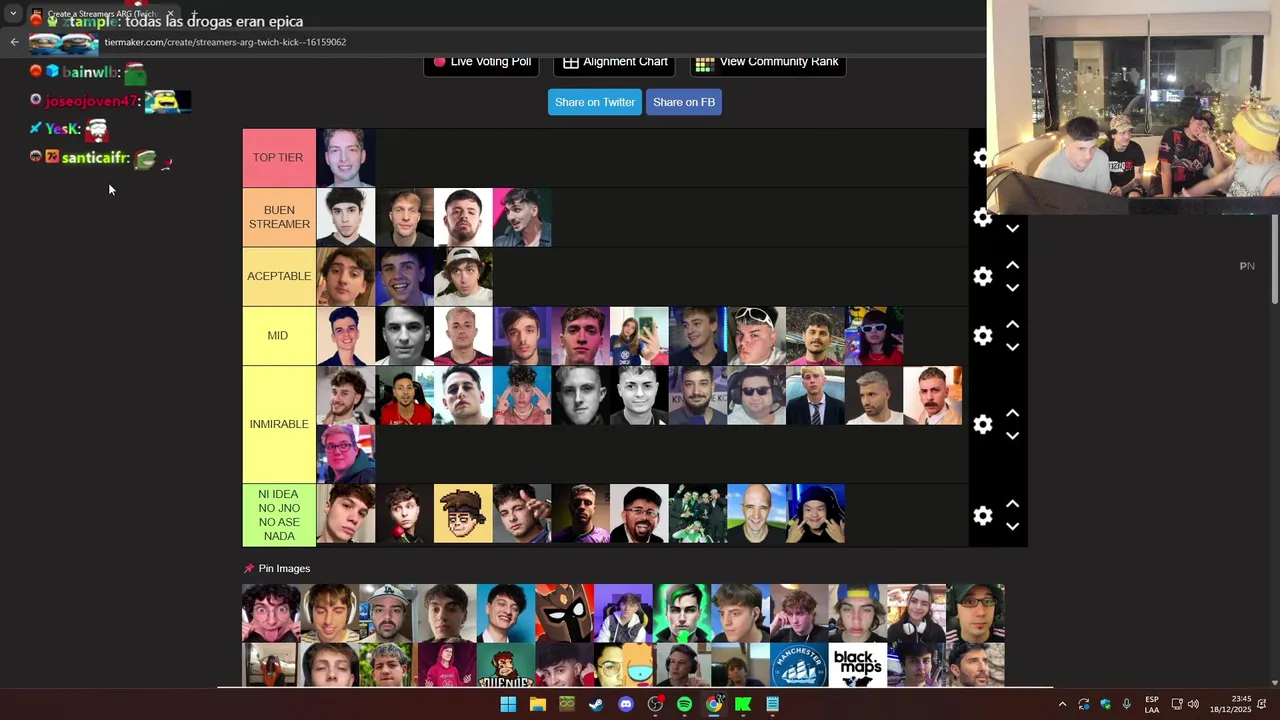Click the Share on FB button
The height and width of the screenshot is (720, 1280).
(x=684, y=102)
